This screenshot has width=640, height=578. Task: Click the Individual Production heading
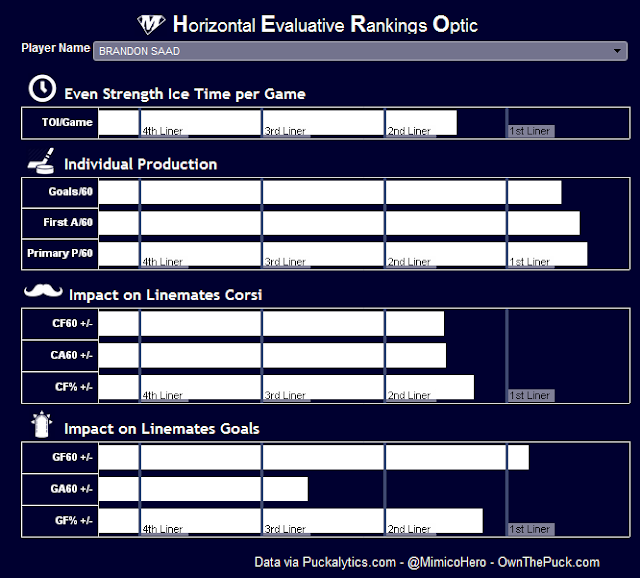click(141, 164)
